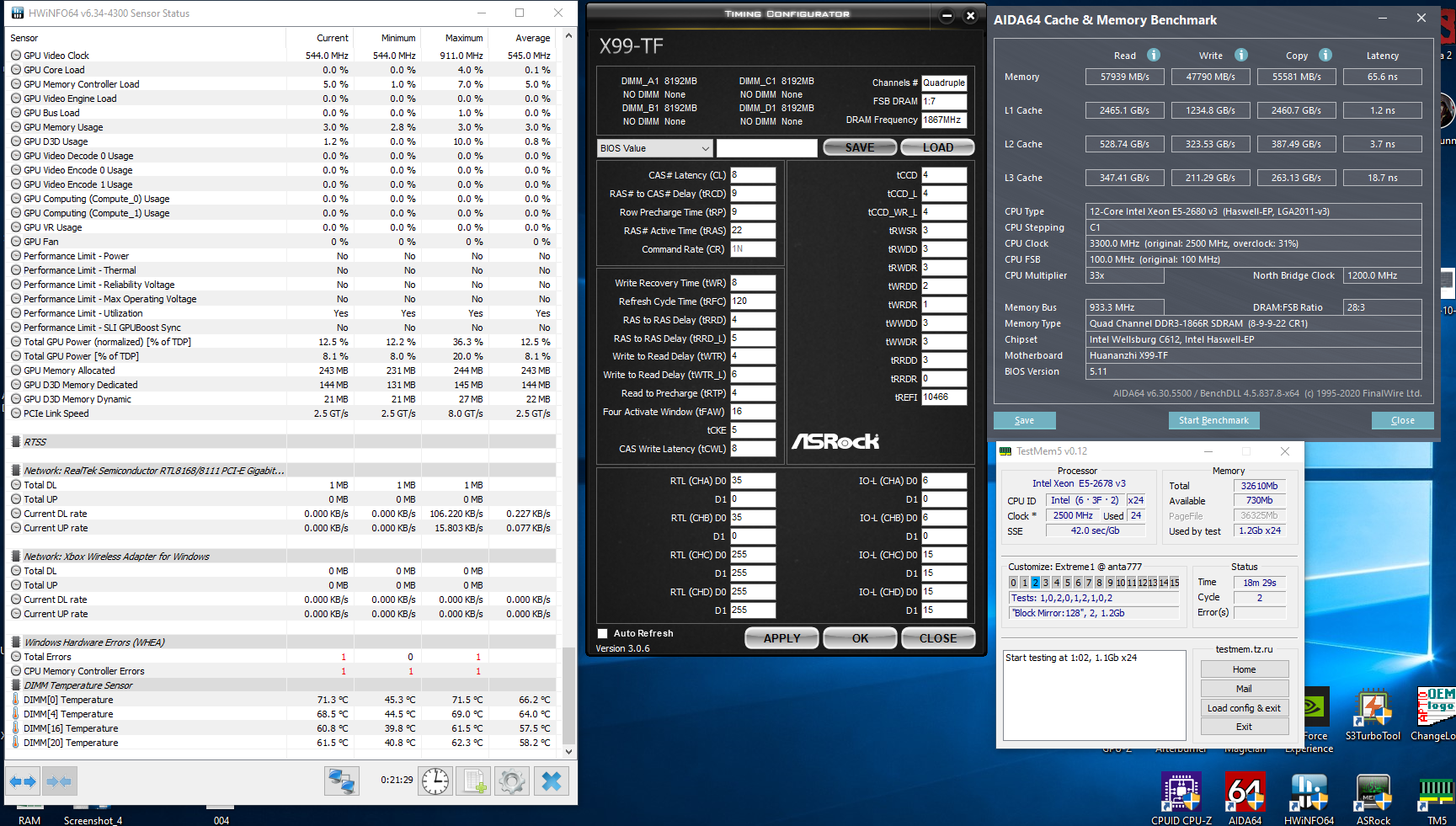Select the GPU Memory Controller Load row
1456x826 pixels.
(x=282, y=84)
